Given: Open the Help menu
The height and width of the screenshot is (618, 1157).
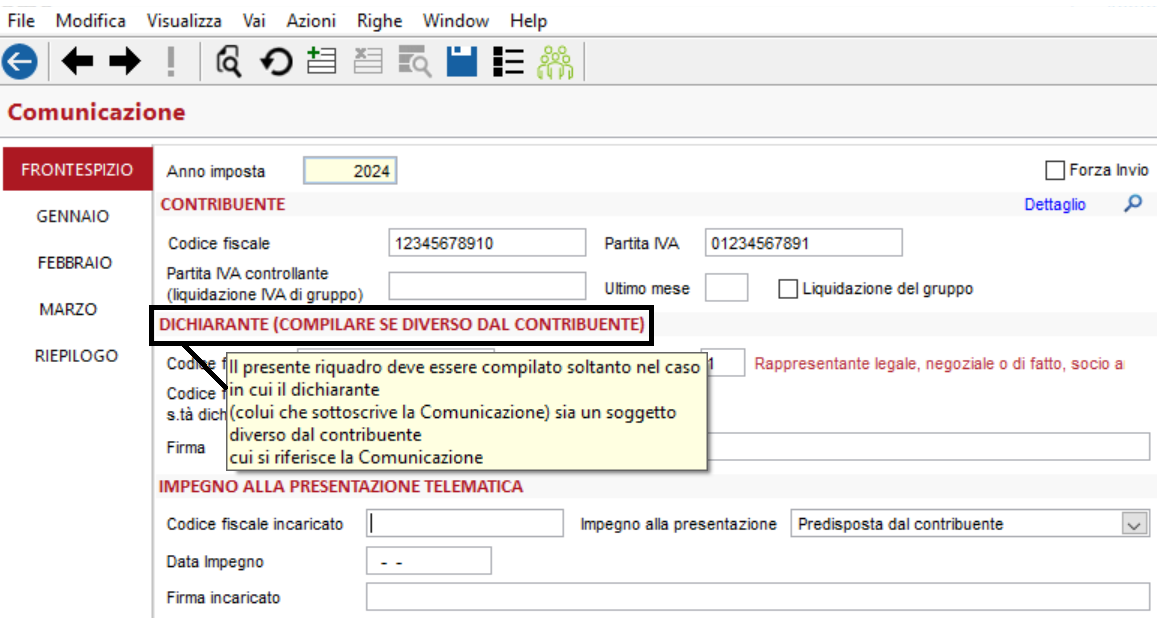Looking at the screenshot, I should (x=528, y=21).
